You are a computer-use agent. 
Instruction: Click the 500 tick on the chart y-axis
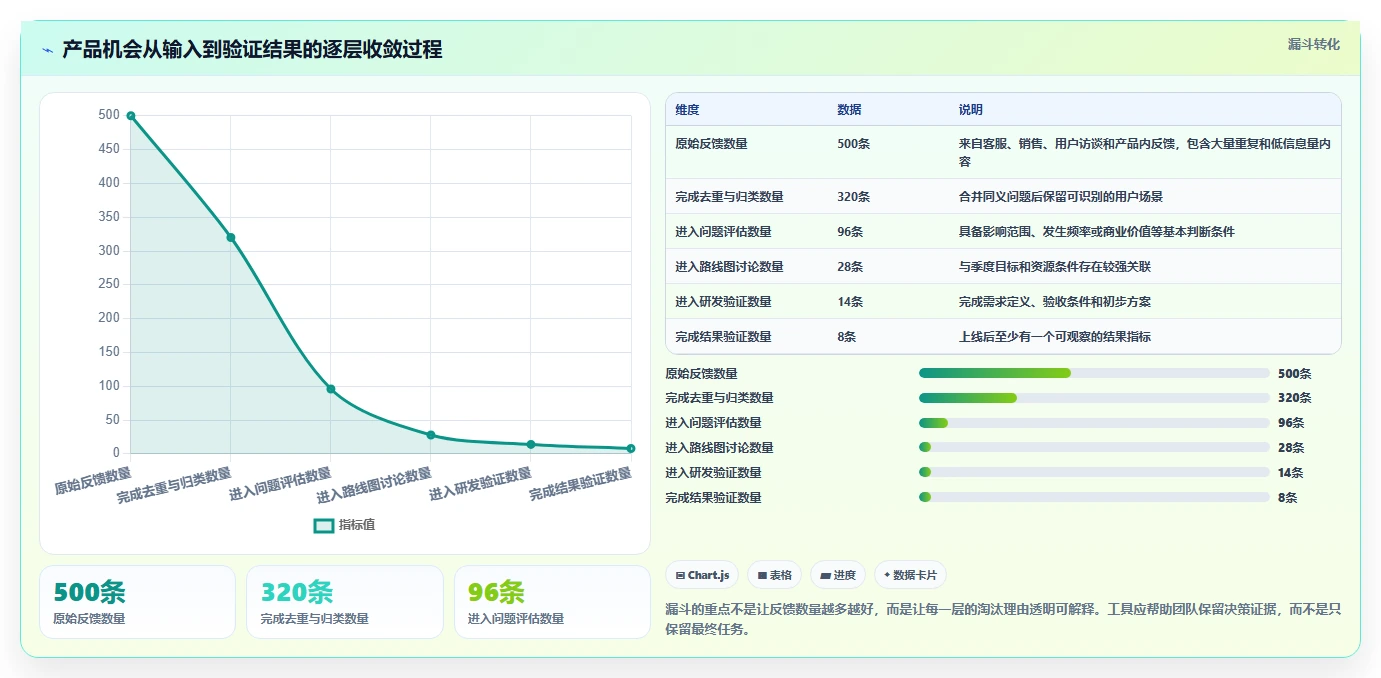109,115
